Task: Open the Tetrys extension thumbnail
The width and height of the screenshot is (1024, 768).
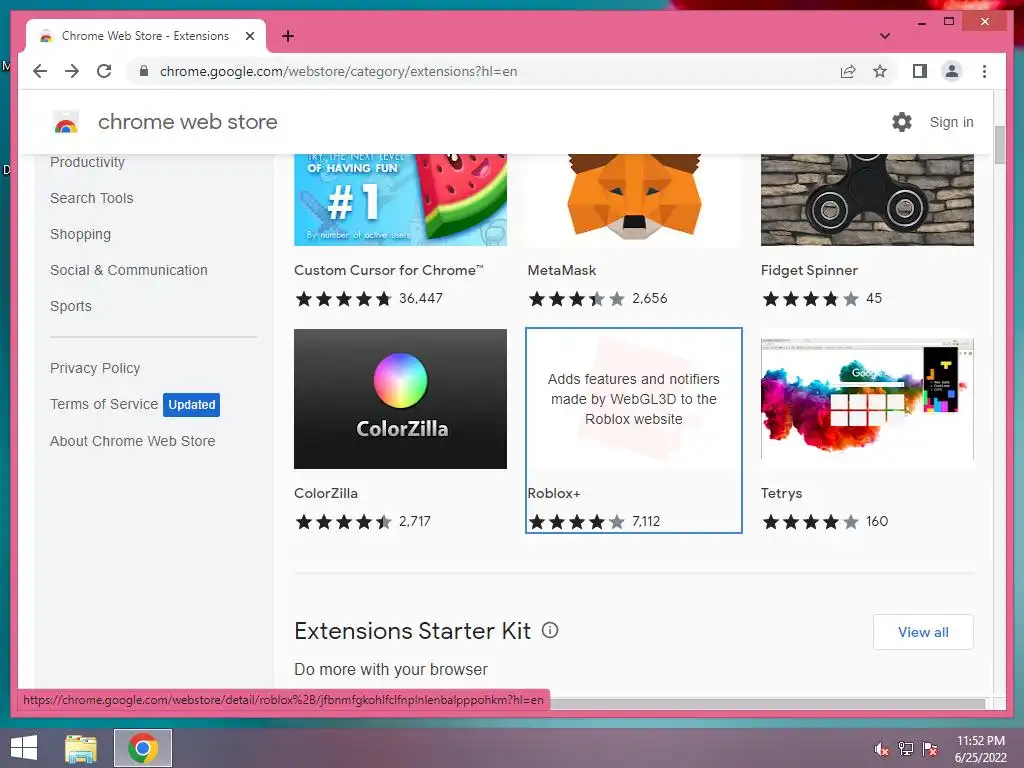Action: (x=867, y=399)
